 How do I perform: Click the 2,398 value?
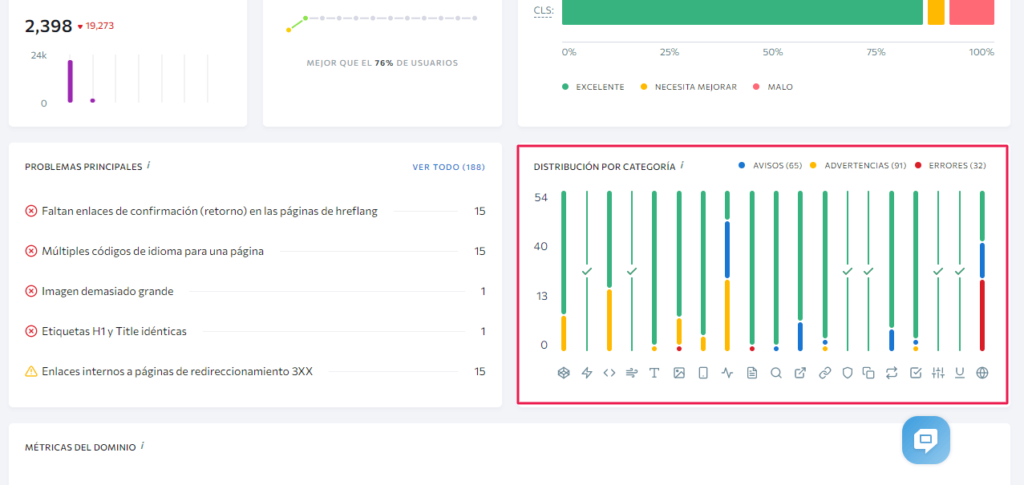[x=48, y=26]
